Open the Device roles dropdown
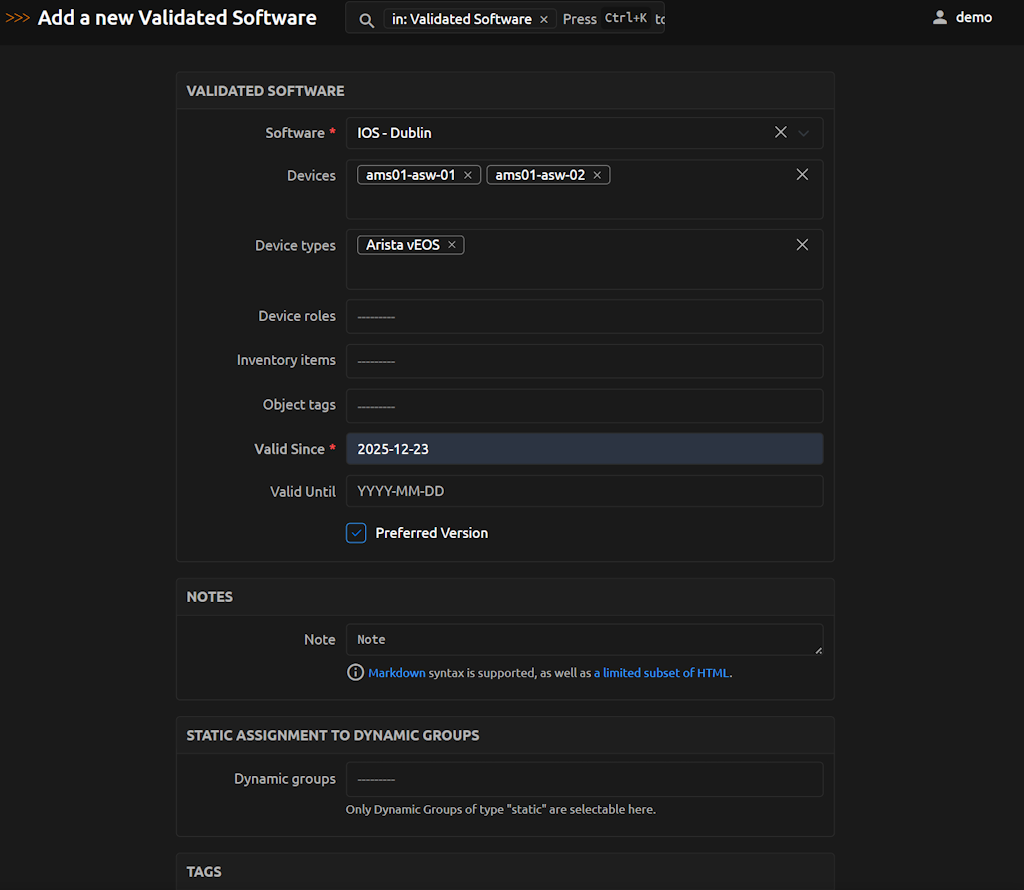This screenshot has width=1024, height=890. 584,316
